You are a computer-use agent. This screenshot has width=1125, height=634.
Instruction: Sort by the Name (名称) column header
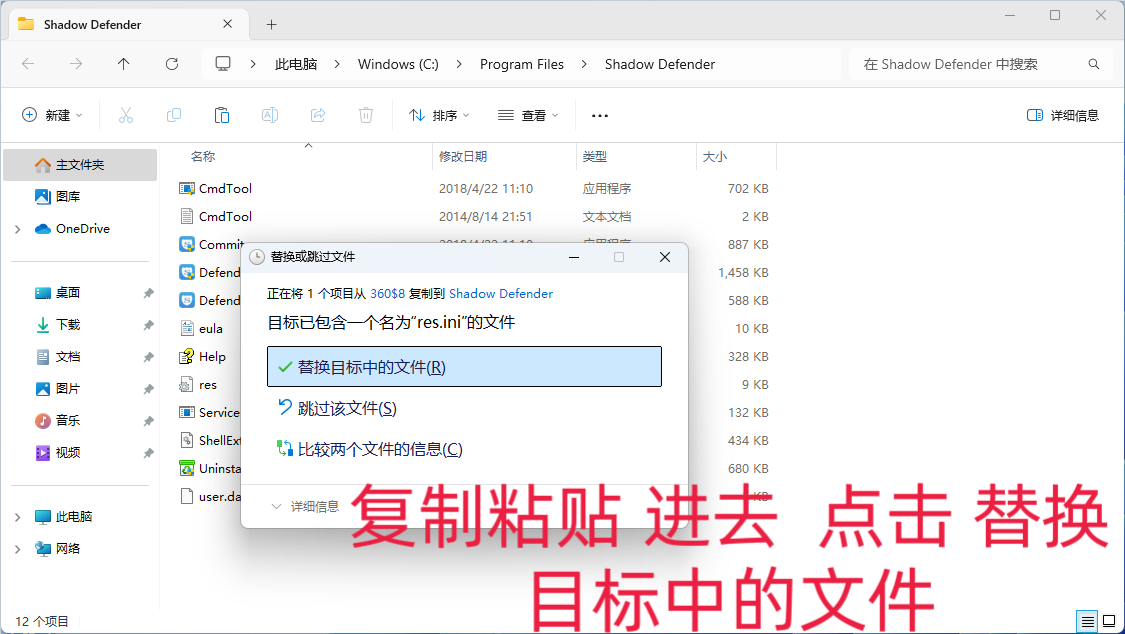203,156
